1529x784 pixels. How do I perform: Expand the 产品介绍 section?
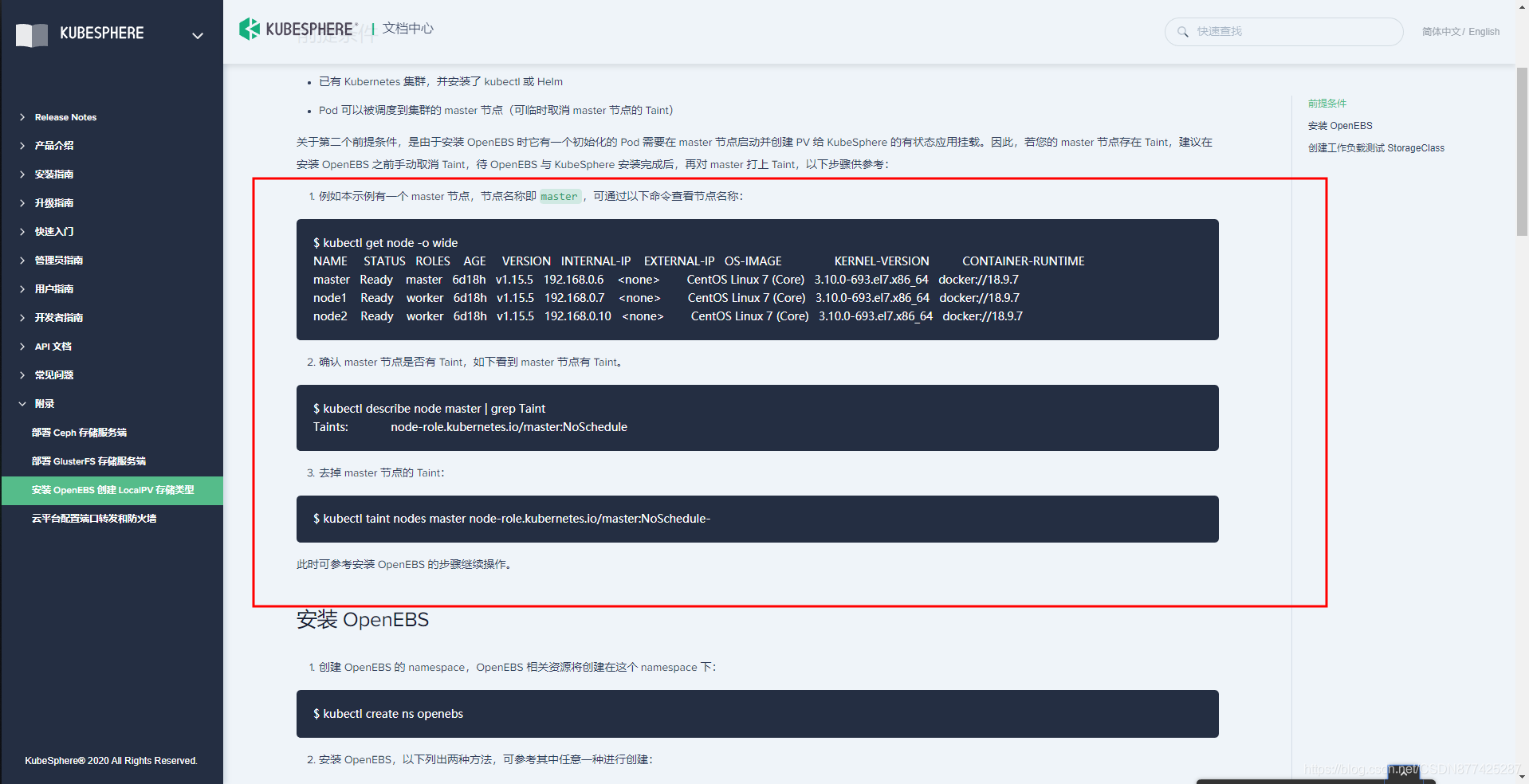(x=54, y=146)
